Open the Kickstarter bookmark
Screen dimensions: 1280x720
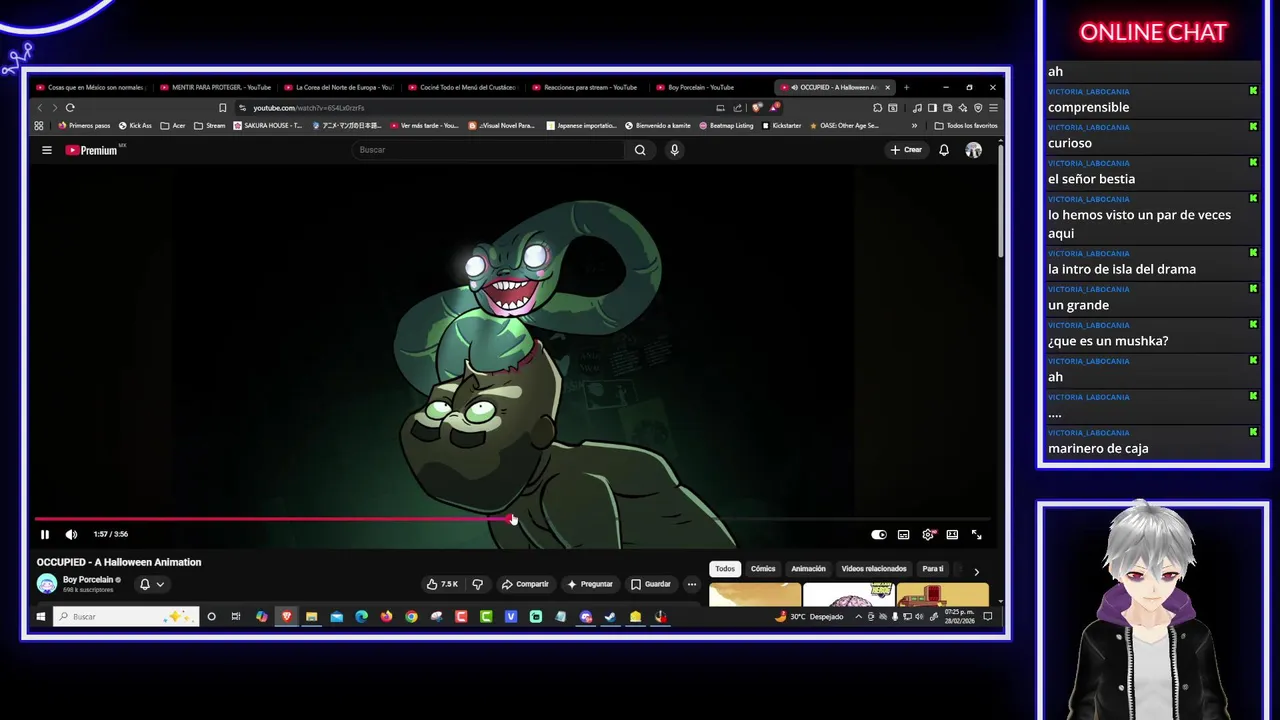(x=781, y=125)
